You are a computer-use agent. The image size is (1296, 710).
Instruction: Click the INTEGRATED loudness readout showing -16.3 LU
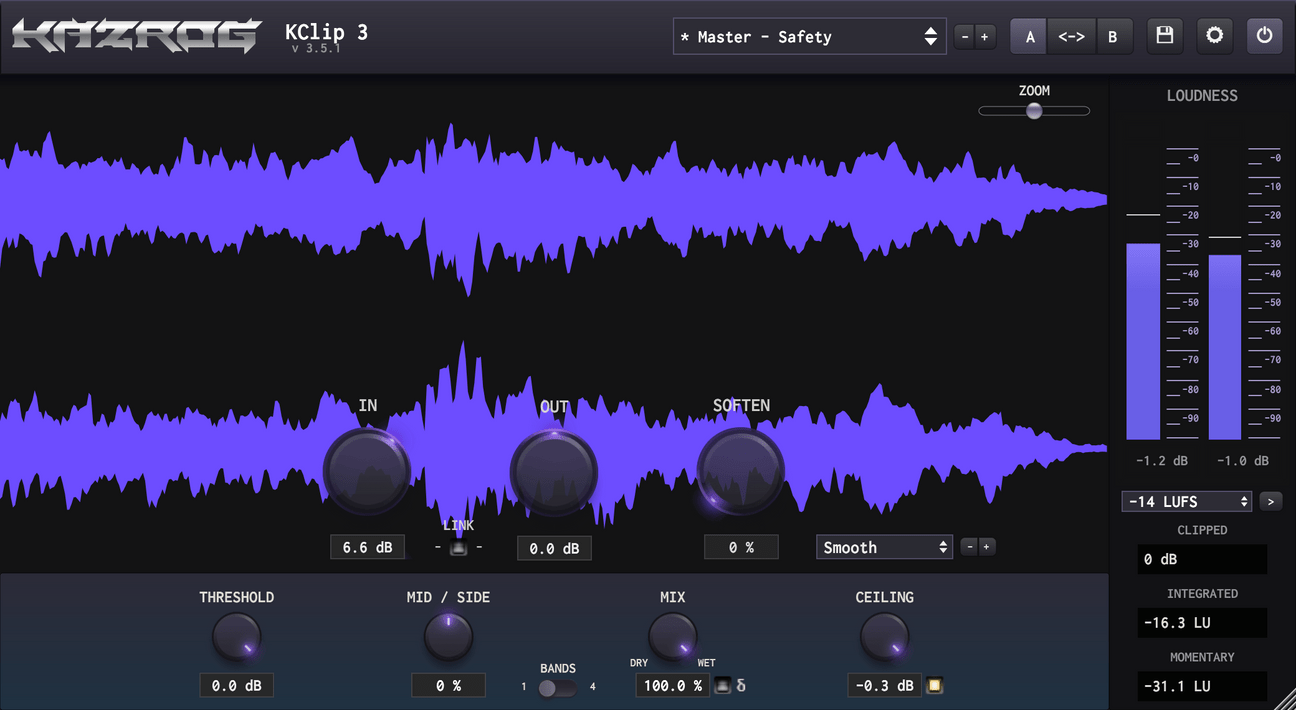(x=1202, y=623)
